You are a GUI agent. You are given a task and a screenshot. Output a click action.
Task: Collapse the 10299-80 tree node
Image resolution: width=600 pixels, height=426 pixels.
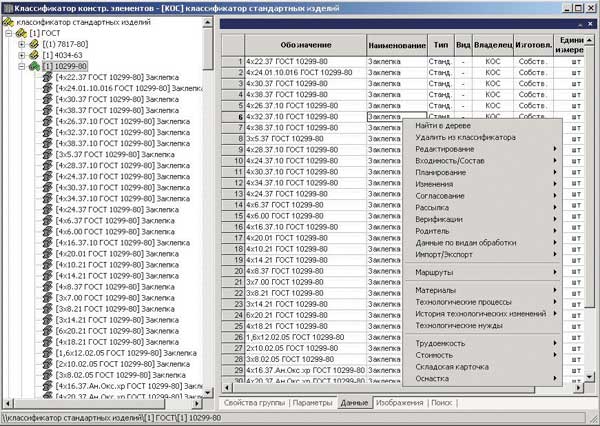click(21, 67)
